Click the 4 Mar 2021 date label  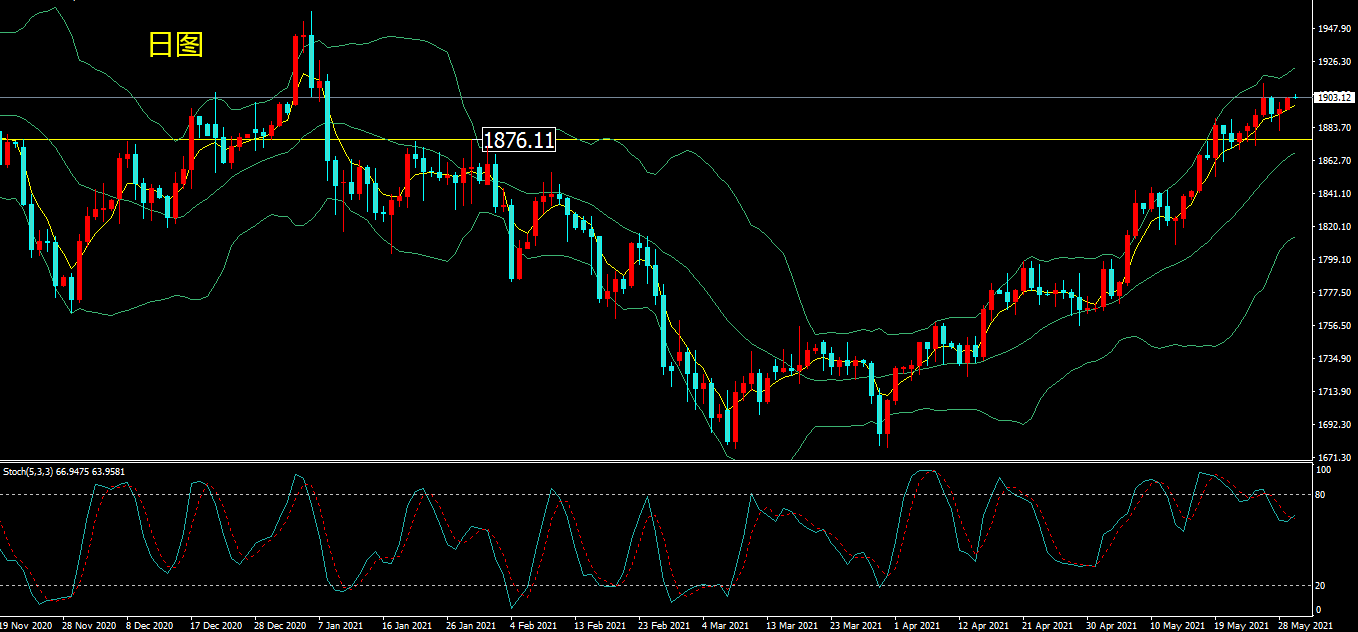coord(725,625)
